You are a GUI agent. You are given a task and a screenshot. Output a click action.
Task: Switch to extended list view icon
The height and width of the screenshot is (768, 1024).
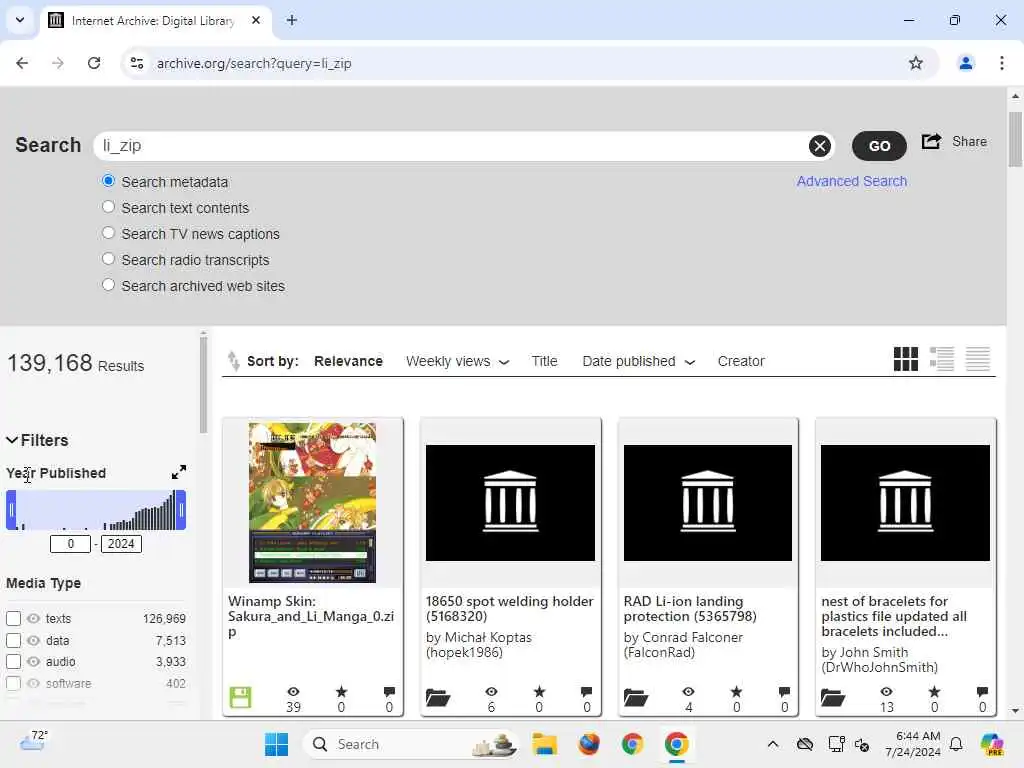pos(942,359)
